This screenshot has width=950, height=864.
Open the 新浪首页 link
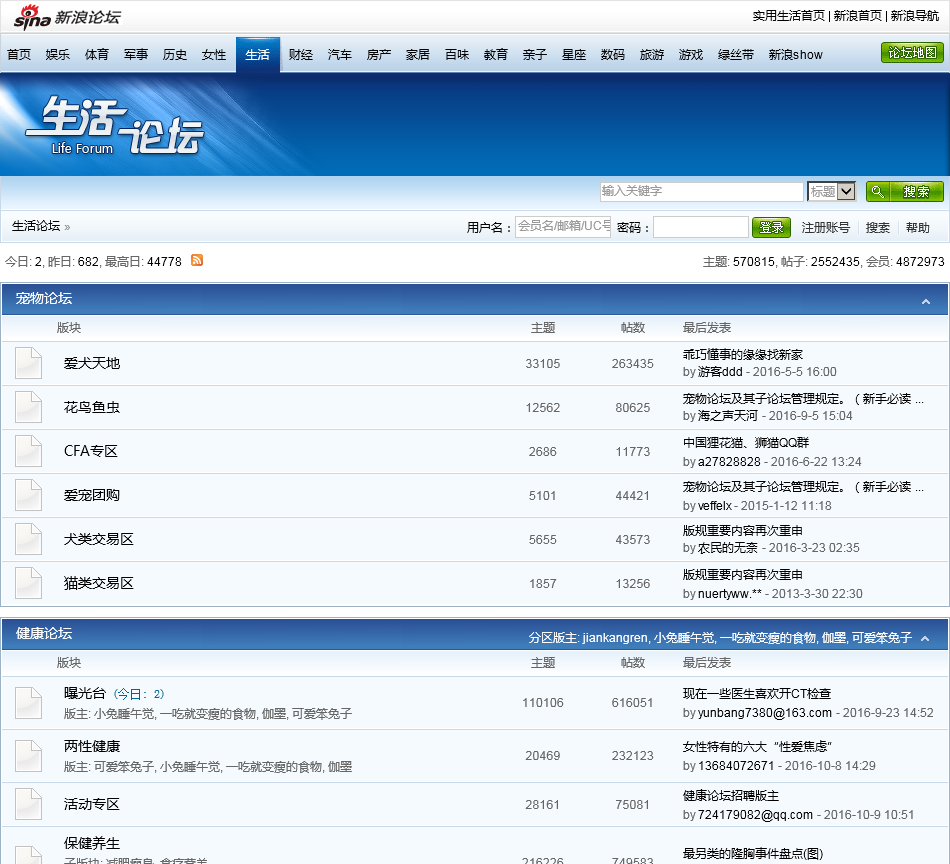tap(857, 16)
